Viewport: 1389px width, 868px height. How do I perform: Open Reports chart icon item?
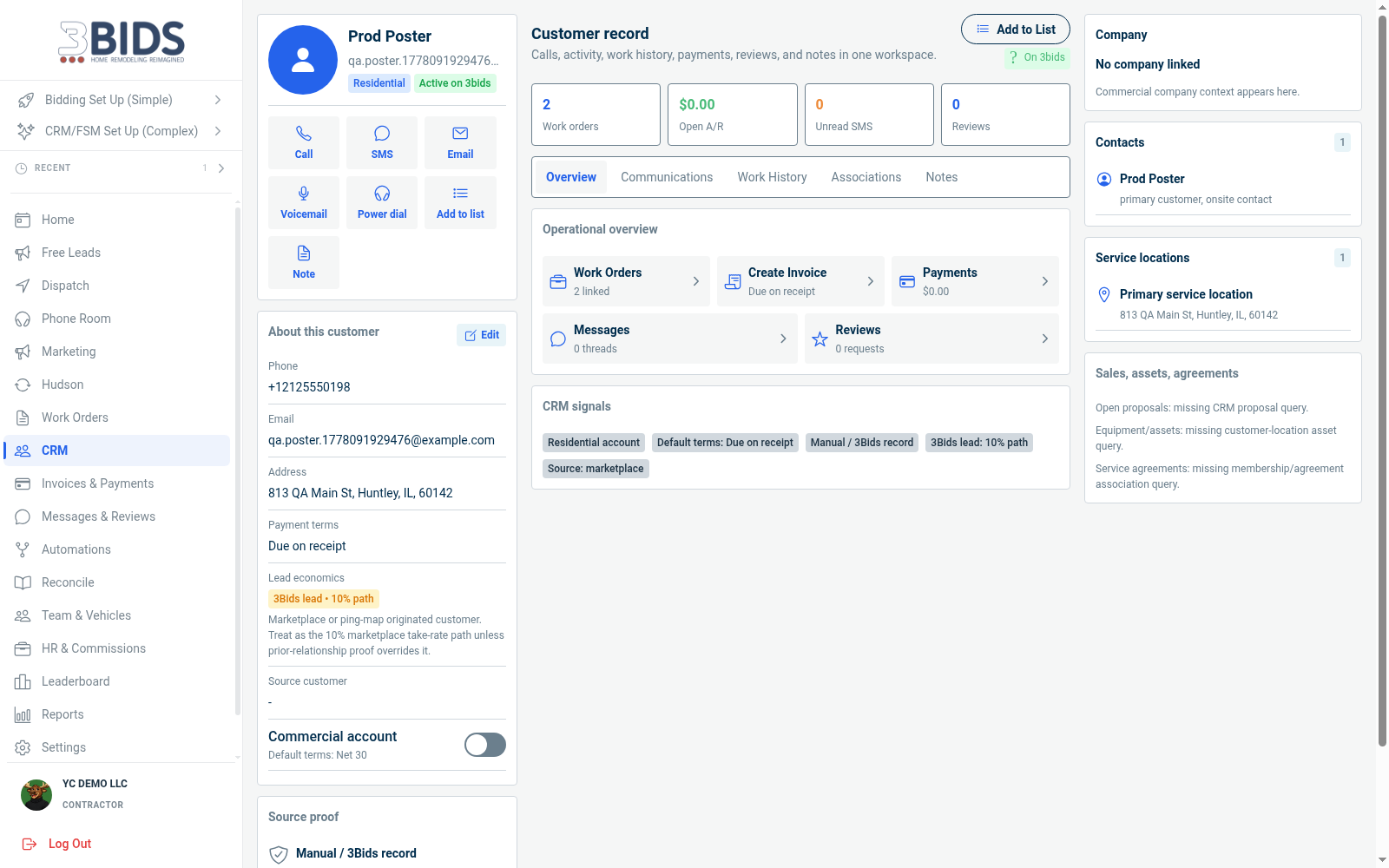pyautogui.click(x=117, y=714)
